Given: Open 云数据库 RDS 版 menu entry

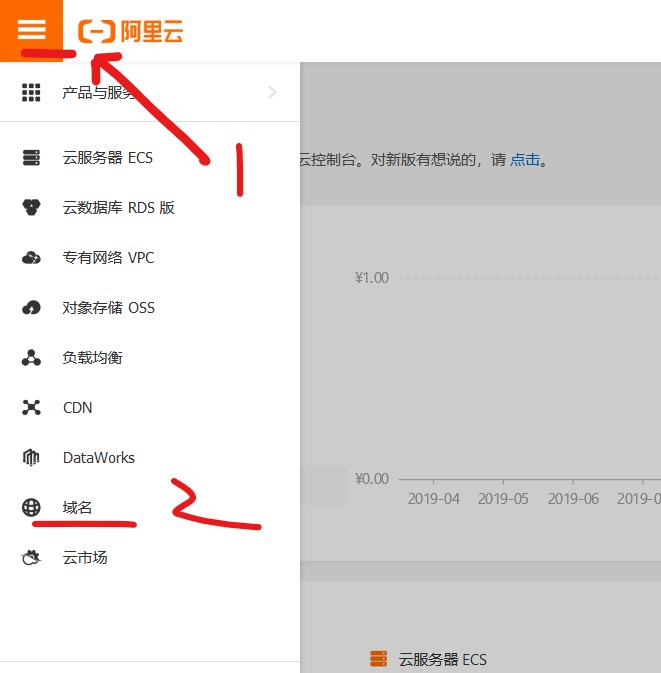Looking at the screenshot, I should 118,208.
